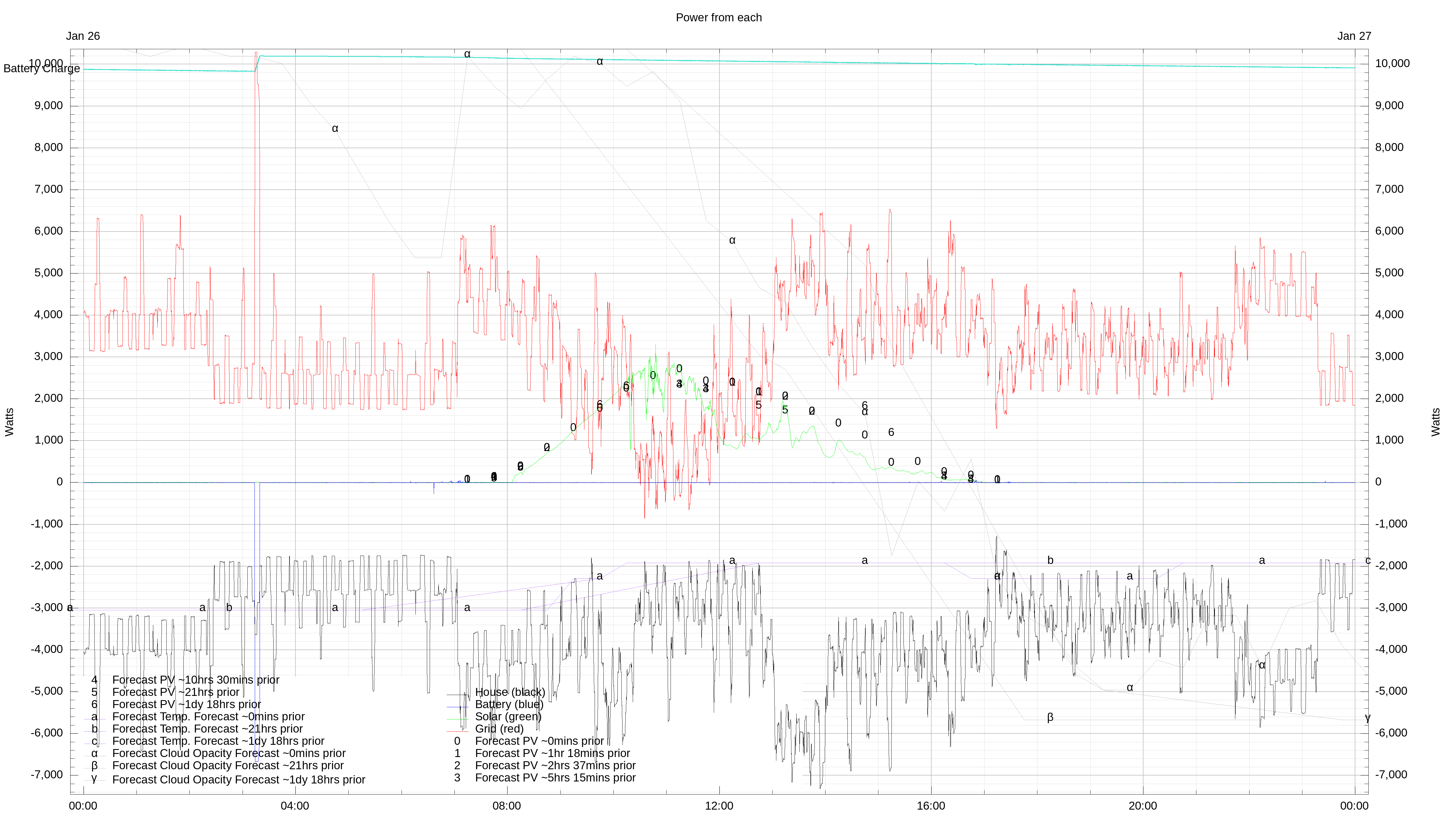Select the Solar (green) legend label
The image size is (1456, 819).
coord(508,717)
